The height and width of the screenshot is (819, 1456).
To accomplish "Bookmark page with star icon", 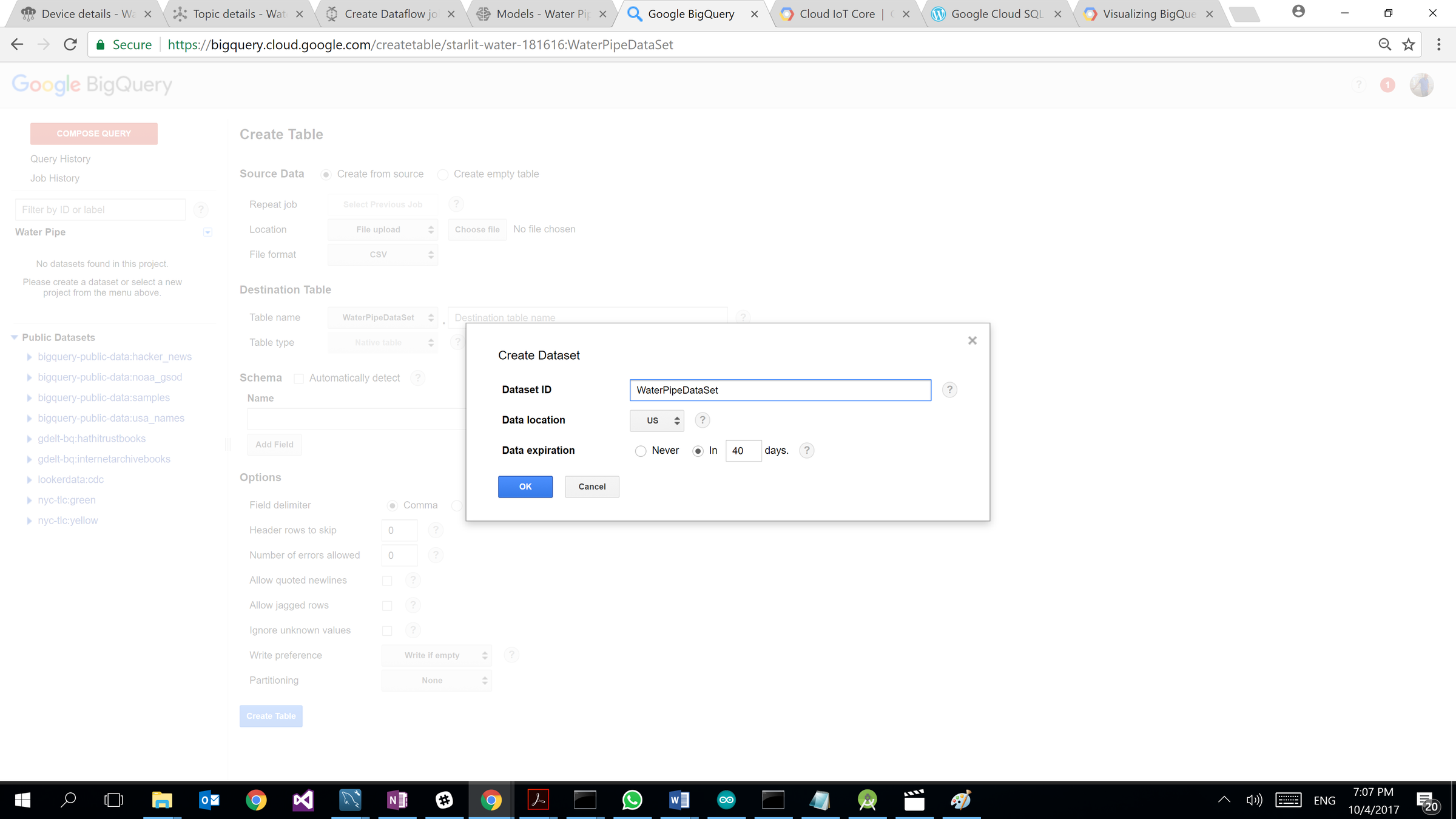I will [1409, 45].
